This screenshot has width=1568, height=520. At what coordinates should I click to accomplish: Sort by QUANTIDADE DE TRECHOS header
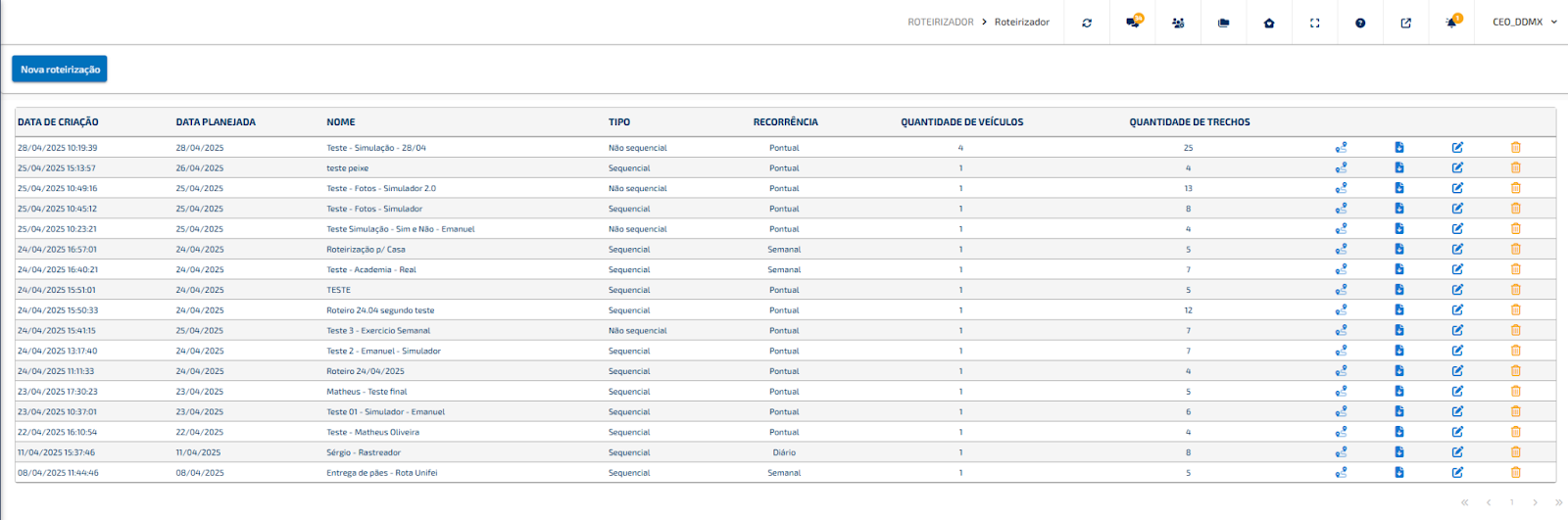click(x=1190, y=122)
